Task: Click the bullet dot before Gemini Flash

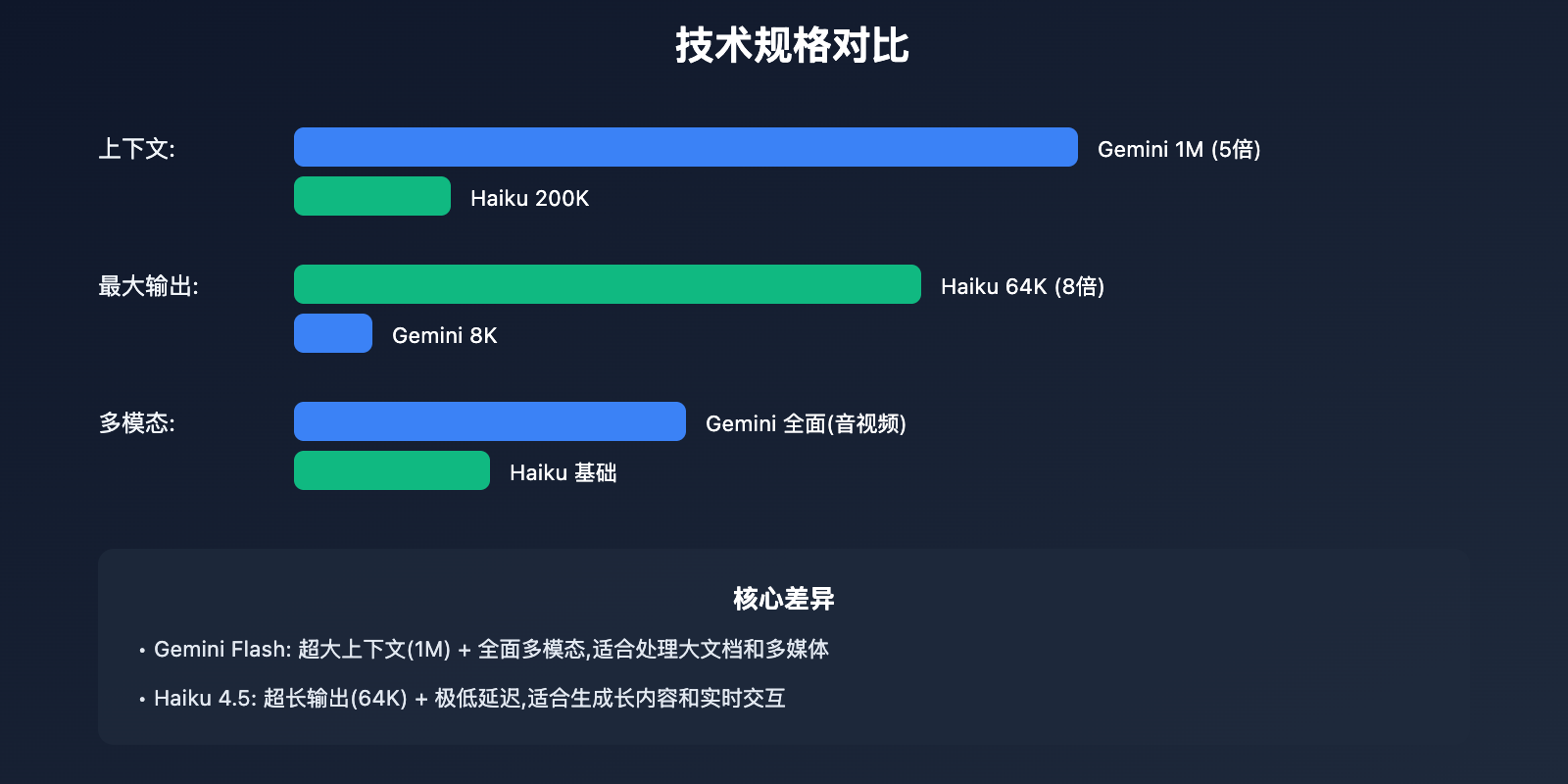Action: (142, 651)
